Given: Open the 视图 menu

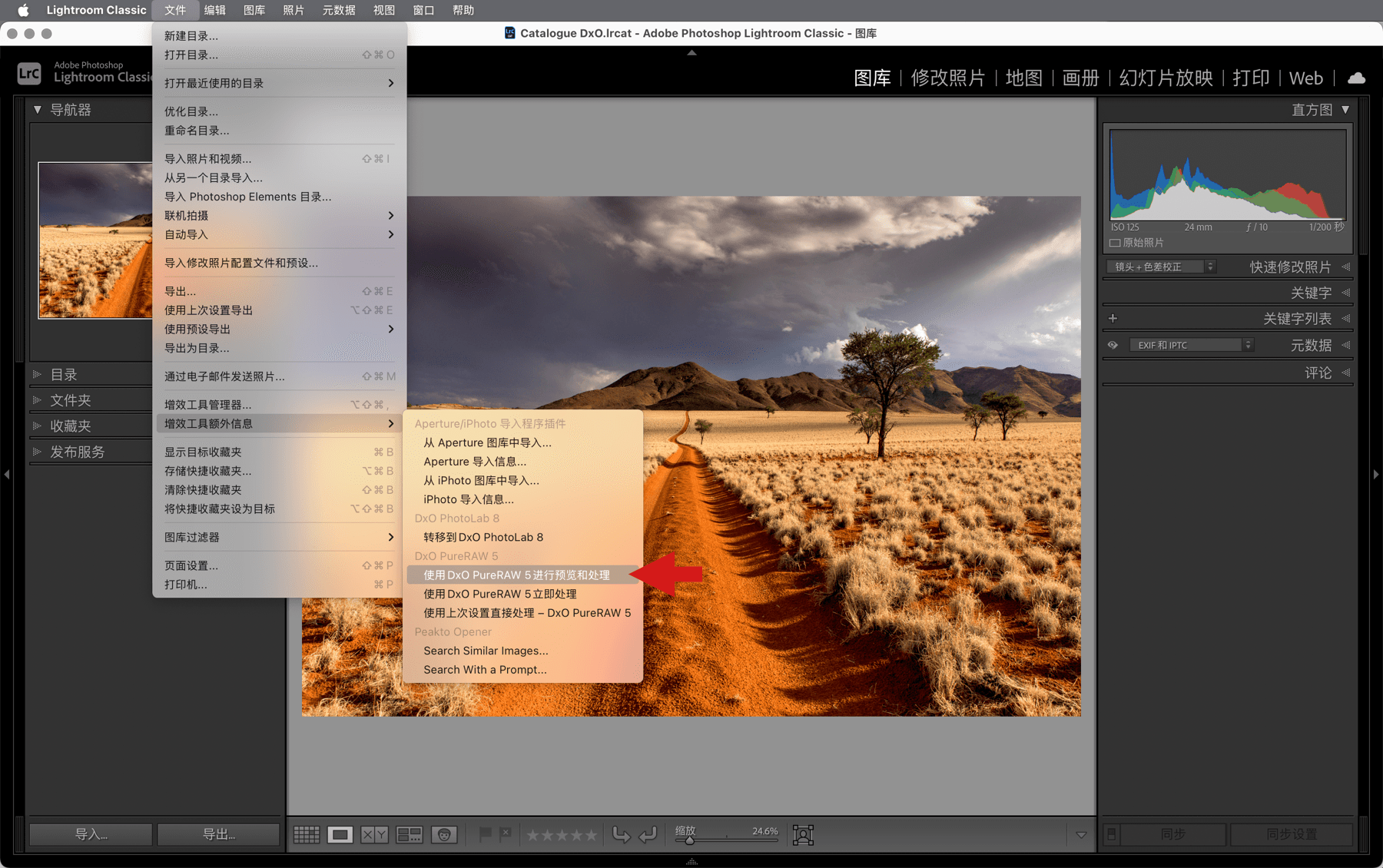Looking at the screenshot, I should coord(383,10).
